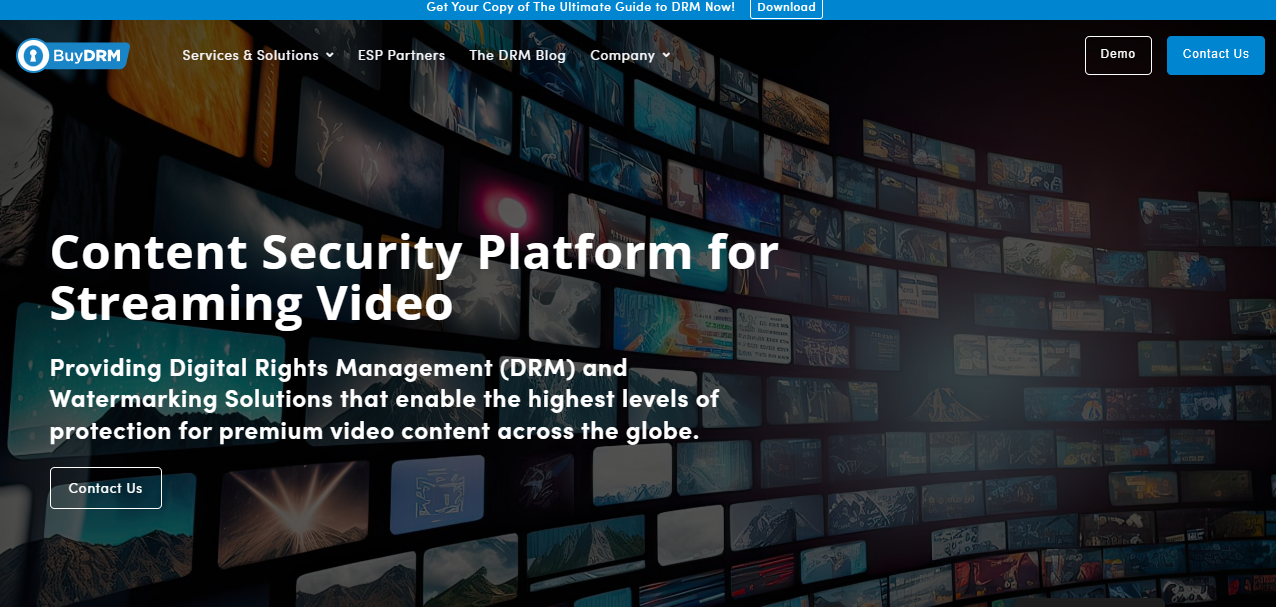The width and height of the screenshot is (1276, 607).
Task: Expand the Company menu chevron
Action: point(666,56)
